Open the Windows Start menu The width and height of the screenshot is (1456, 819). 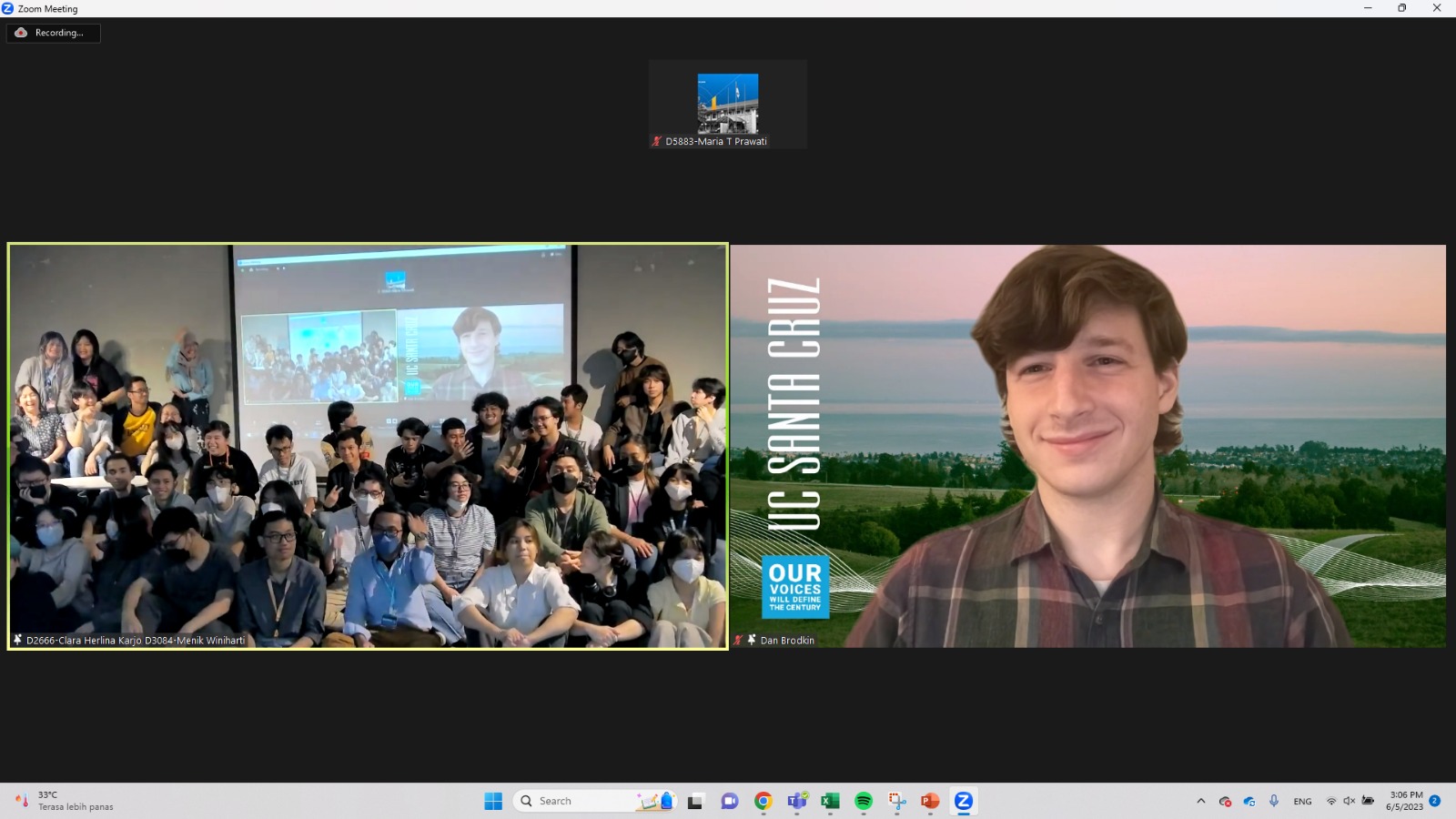[x=493, y=801]
